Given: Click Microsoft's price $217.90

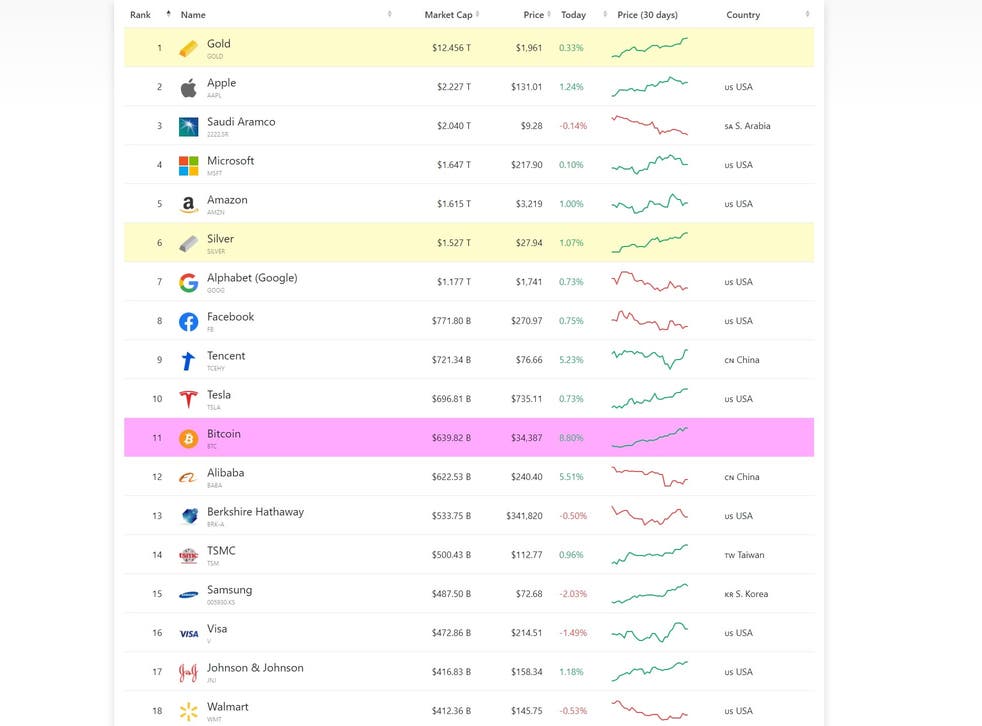Looking at the screenshot, I should pyautogui.click(x=527, y=165).
